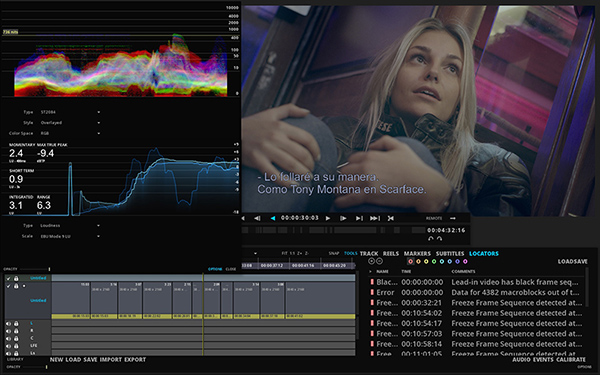This screenshot has width=600, height=375.
Task: Lock the second Untitled video track
Action: click(x=16, y=286)
